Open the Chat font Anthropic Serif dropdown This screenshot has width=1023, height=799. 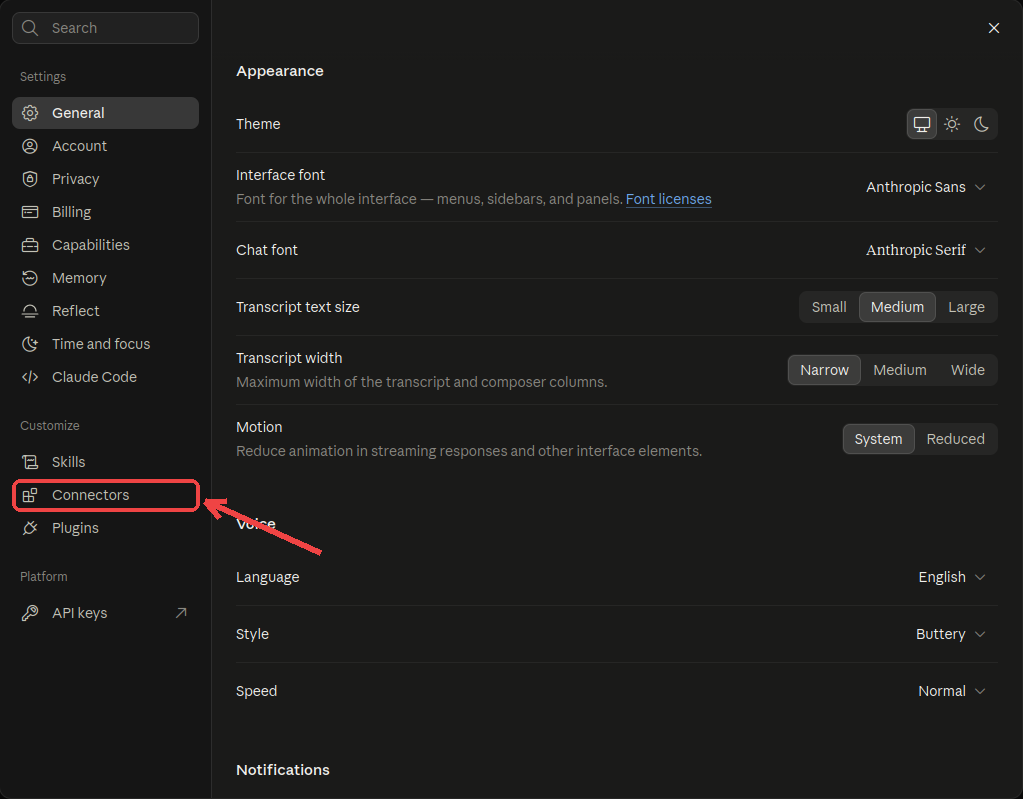pyautogui.click(x=925, y=250)
